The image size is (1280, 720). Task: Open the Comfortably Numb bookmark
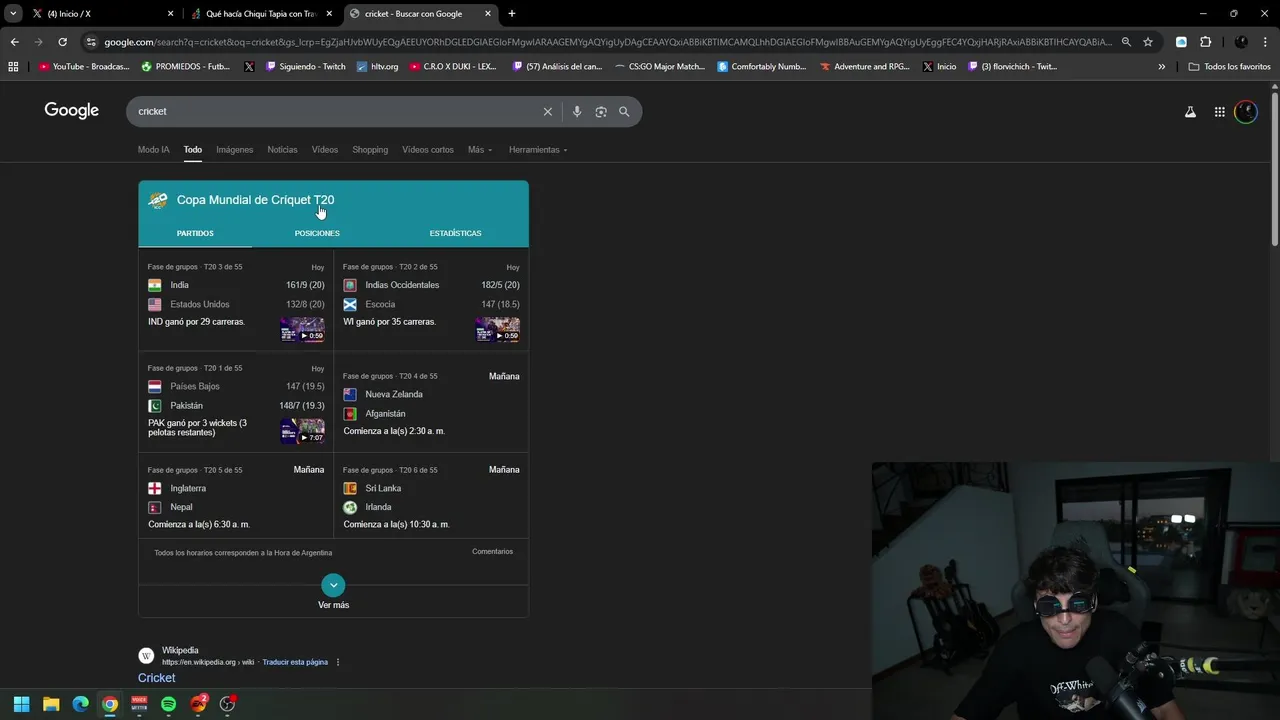tap(761, 67)
